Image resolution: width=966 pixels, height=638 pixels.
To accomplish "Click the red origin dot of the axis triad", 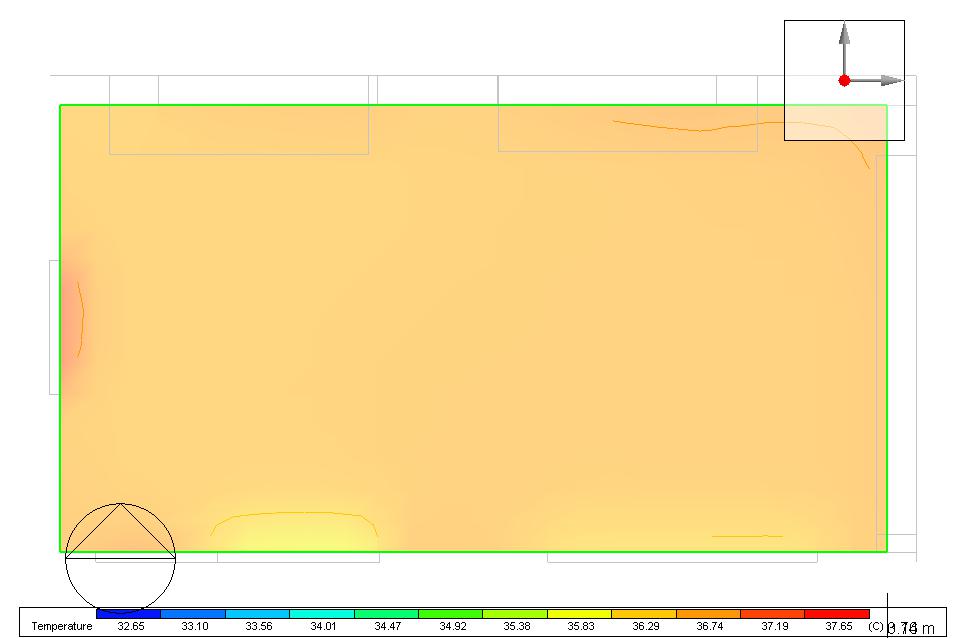I will pos(845,80).
